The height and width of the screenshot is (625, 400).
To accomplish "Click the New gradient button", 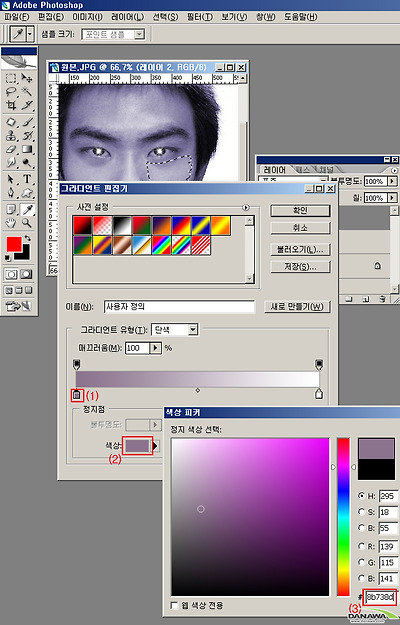I will point(297,307).
